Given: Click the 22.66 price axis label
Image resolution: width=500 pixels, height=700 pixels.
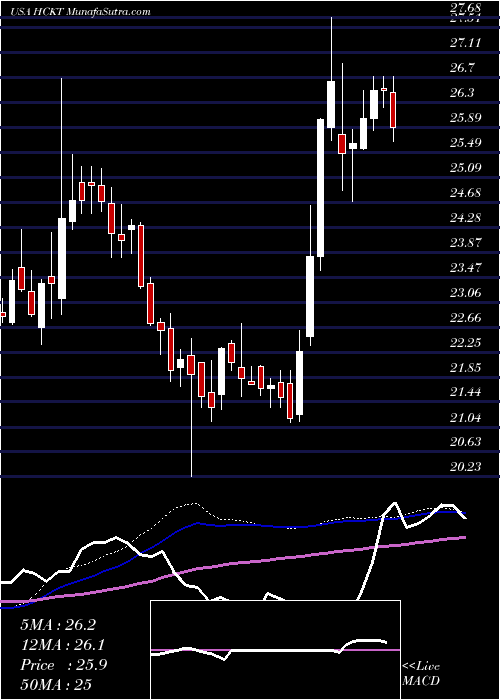Looking at the screenshot, I should pyautogui.click(x=466, y=318).
